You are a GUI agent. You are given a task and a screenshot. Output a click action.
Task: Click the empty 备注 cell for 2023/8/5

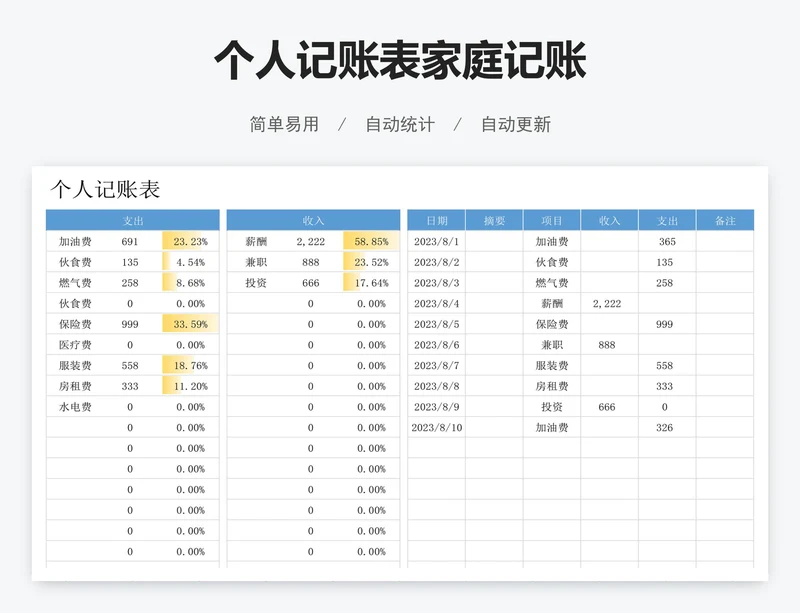pos(725,324)
